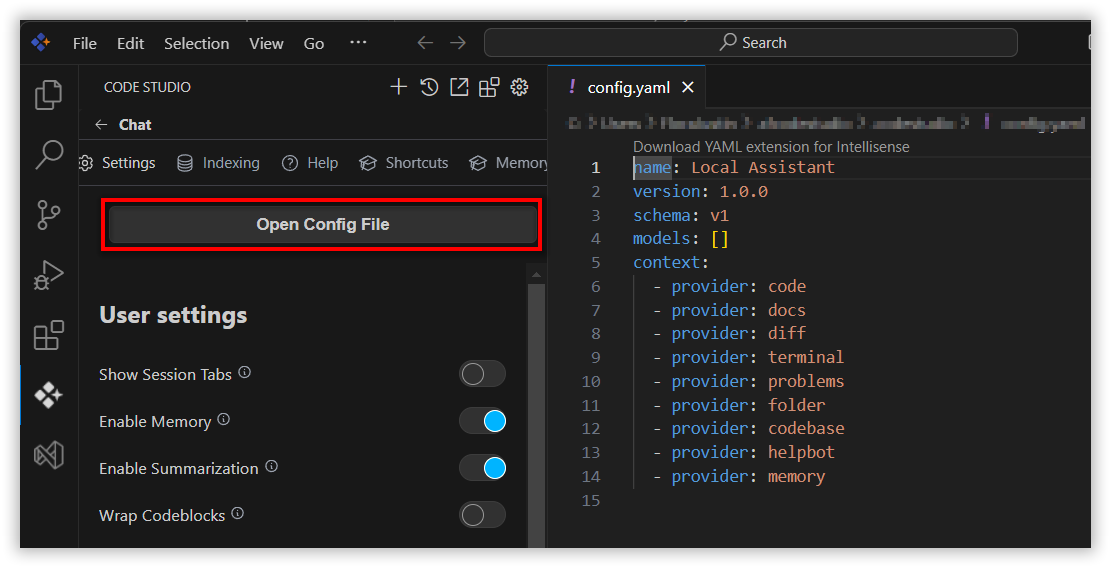Turn off Enable Summarization switch
The width and height of the screenshot is (1111, 568).
pos(483,468)
